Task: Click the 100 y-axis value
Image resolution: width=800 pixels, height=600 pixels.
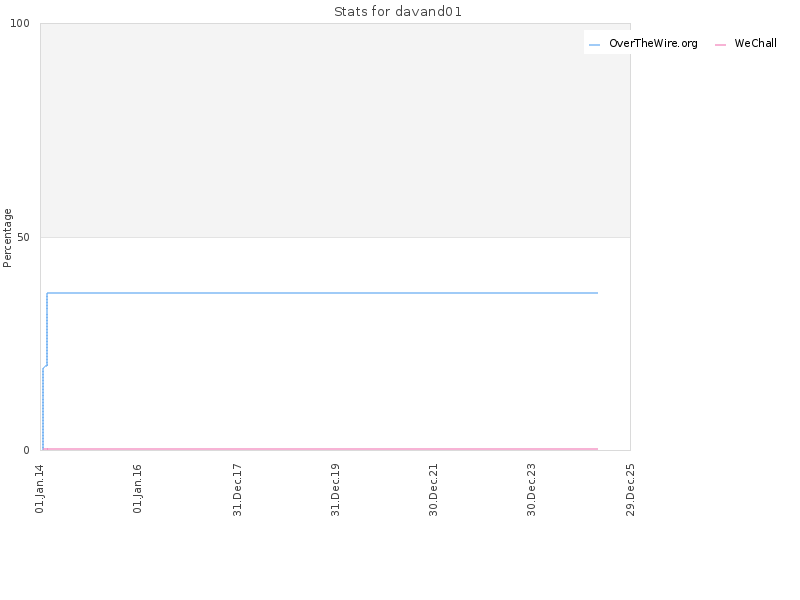Action: pyautogui.click(x=20, y=23)
